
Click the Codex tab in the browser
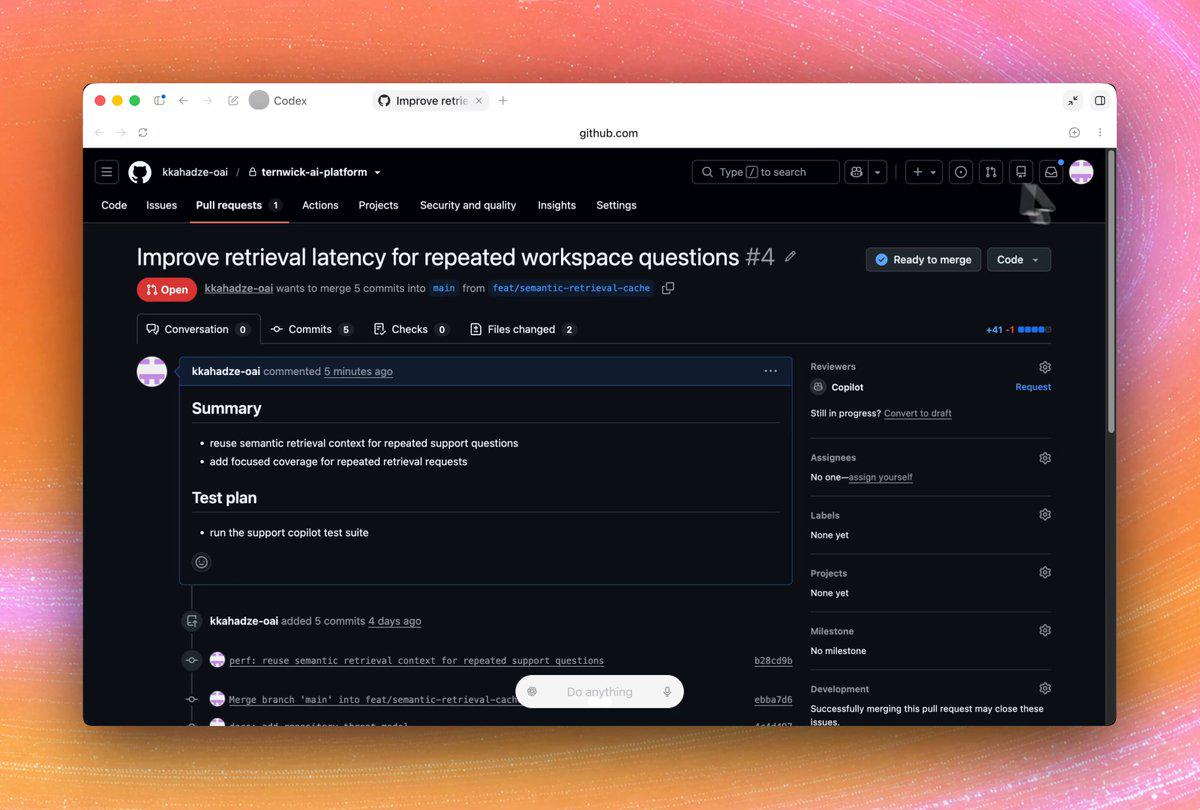(x=279, y=101)
